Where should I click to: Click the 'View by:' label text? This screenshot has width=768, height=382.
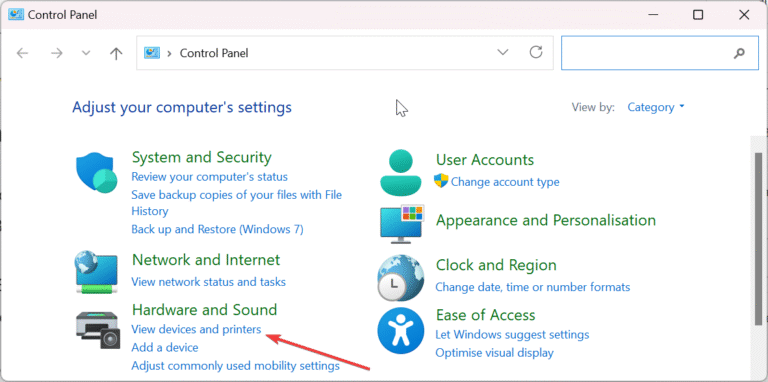pyautogui.click(x=593, y=107)
